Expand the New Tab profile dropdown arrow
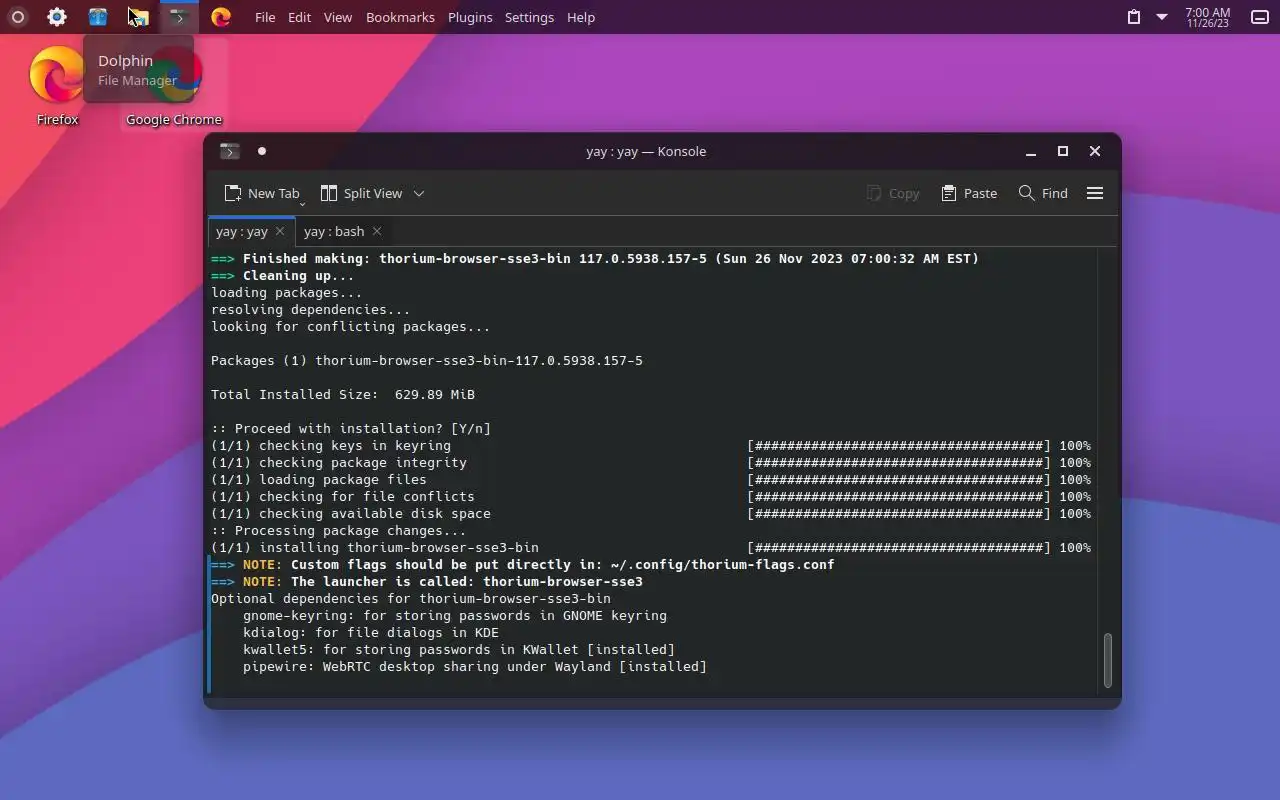This screenshot has height=800, width=1280. click(x=302, y=204)
